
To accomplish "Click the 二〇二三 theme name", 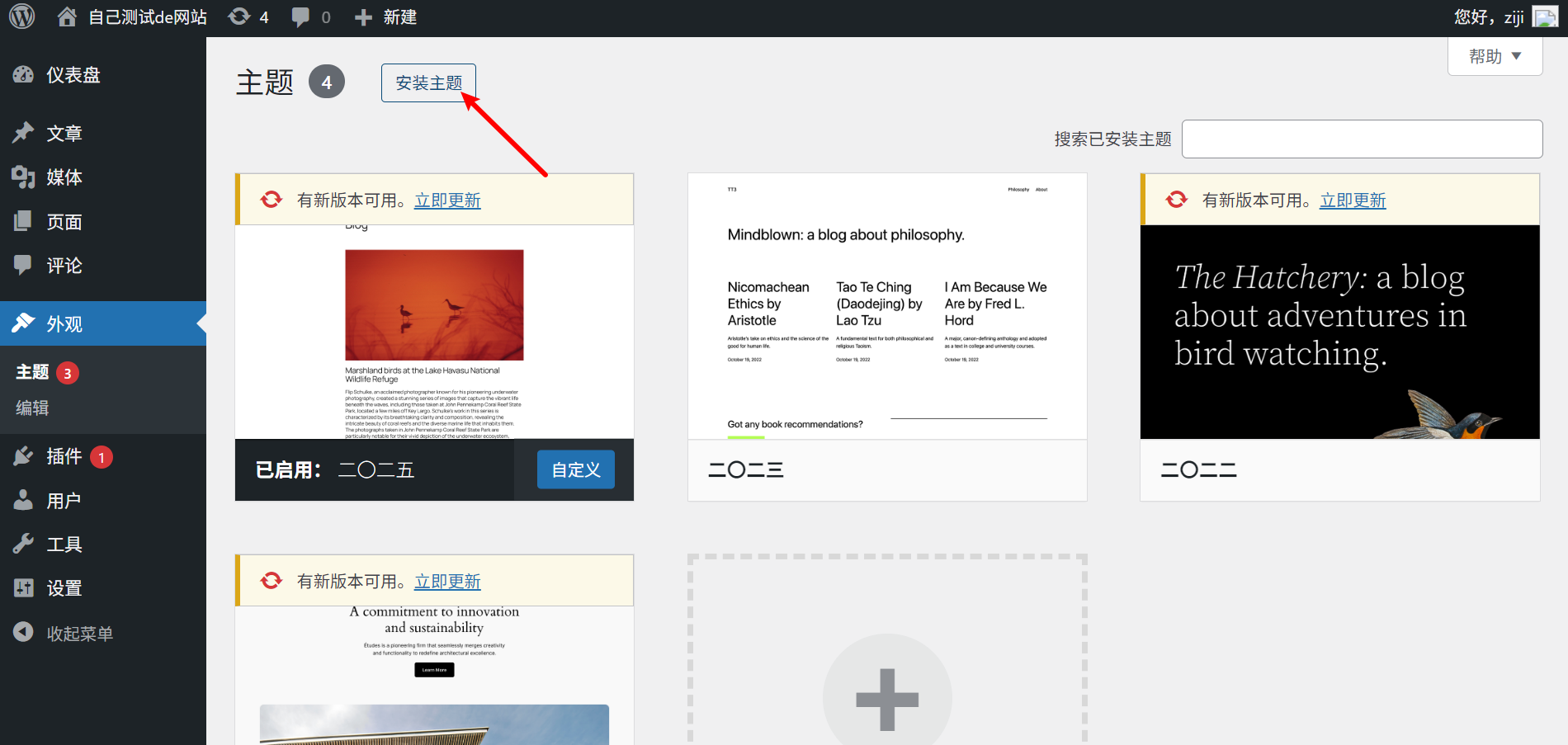I will click(x=746, y=469).
